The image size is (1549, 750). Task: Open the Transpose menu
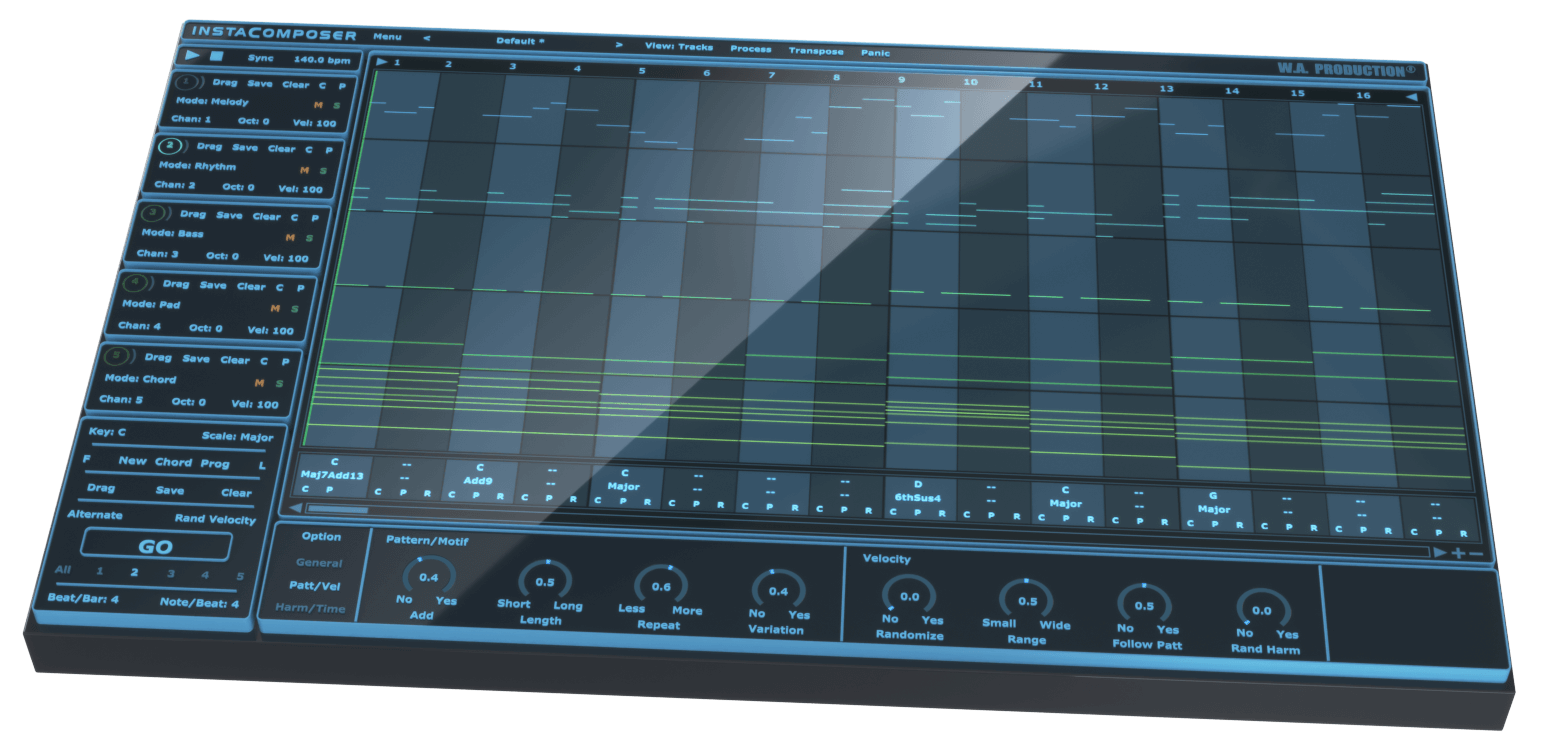[815, 50]
